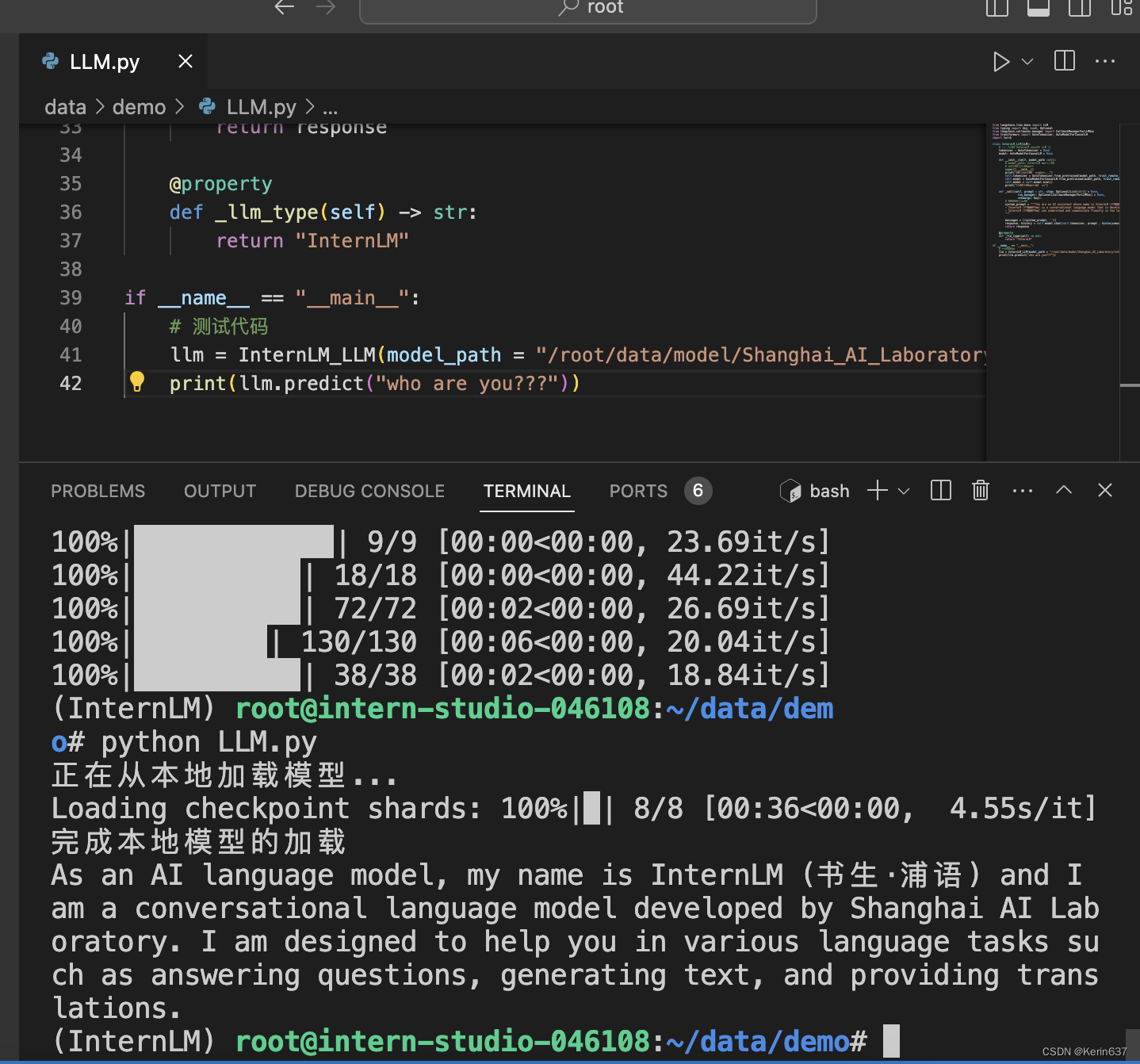Expand the launch profile dropdown

pyautogui.click(x=903, y=492)
